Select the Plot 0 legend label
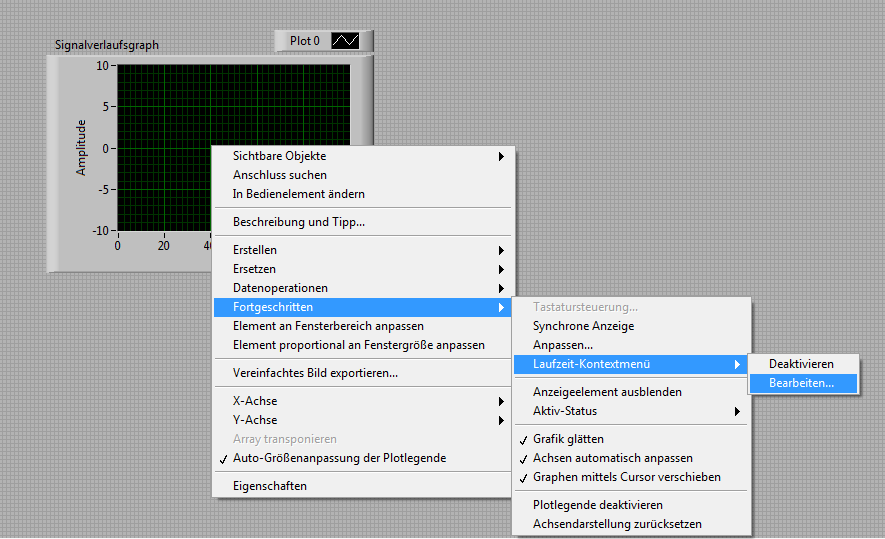Image resolution: width=885 pixels, height=539 pixels. pyautogui.click(x=305, y=41)
